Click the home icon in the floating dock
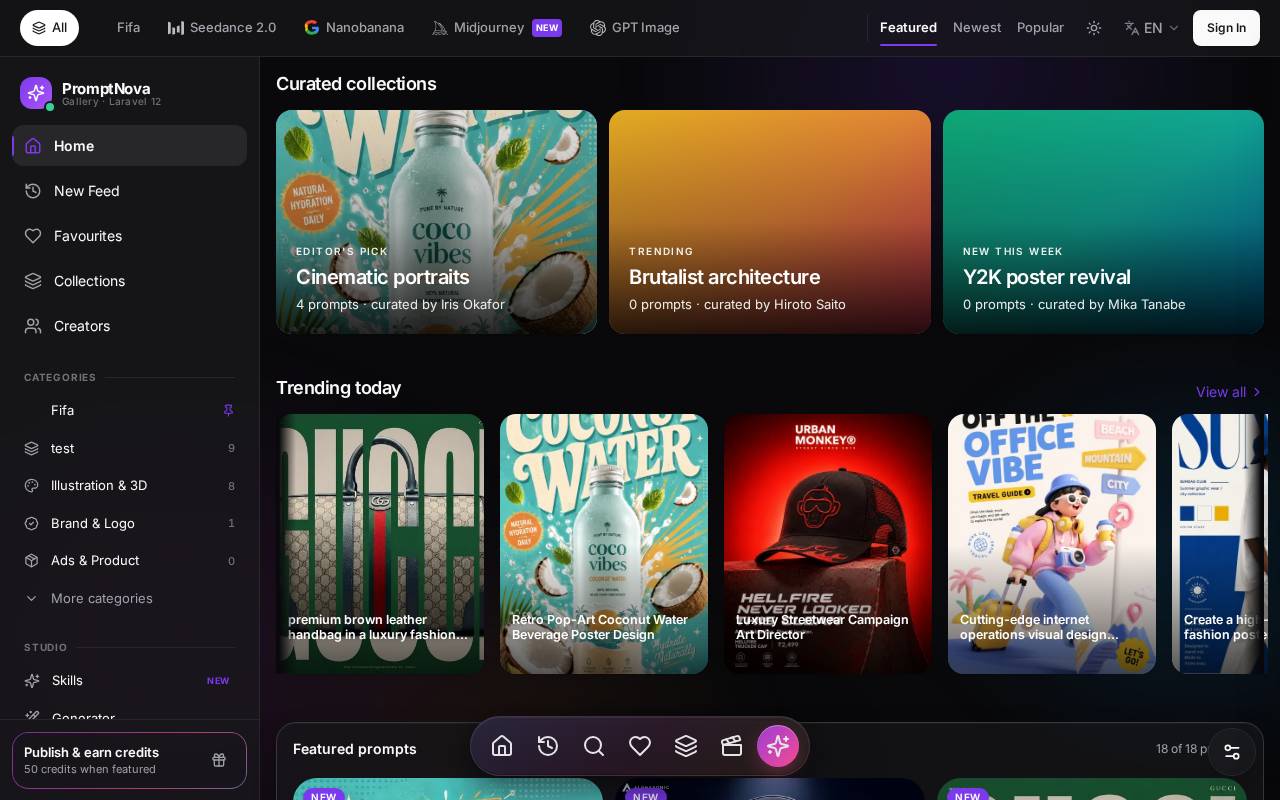This screenshot has height=800, width=1280. pos(502,746)
